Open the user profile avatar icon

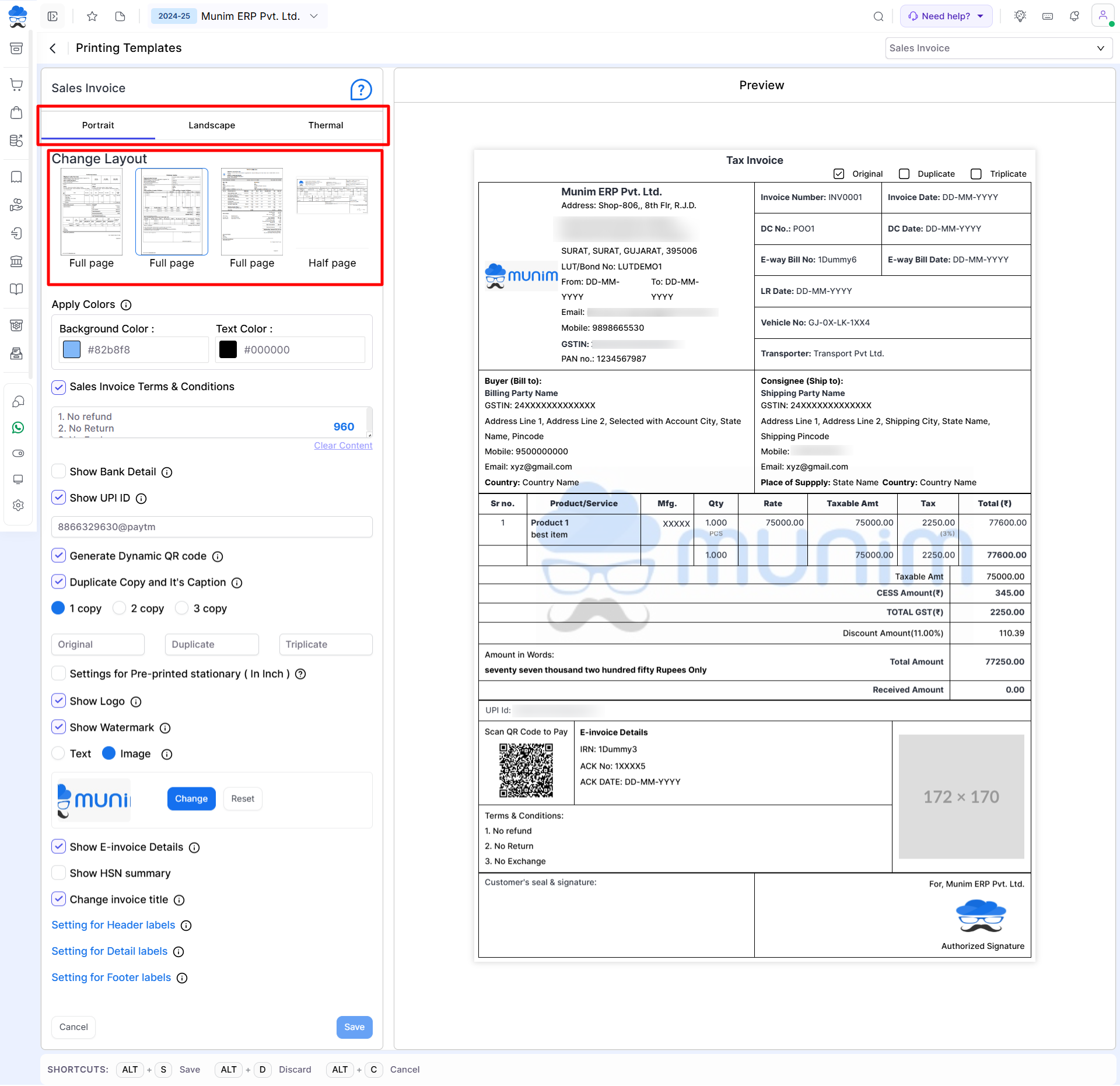pos(1103,16)
